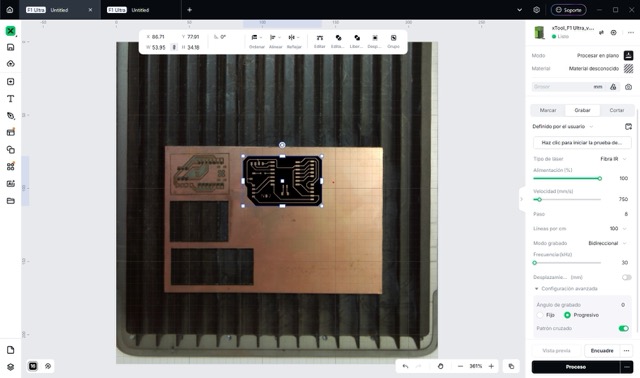Screen dimensions: 640x378
Task: Click the Proceso button
Action: pyautogui.click(x=576, y=367)
